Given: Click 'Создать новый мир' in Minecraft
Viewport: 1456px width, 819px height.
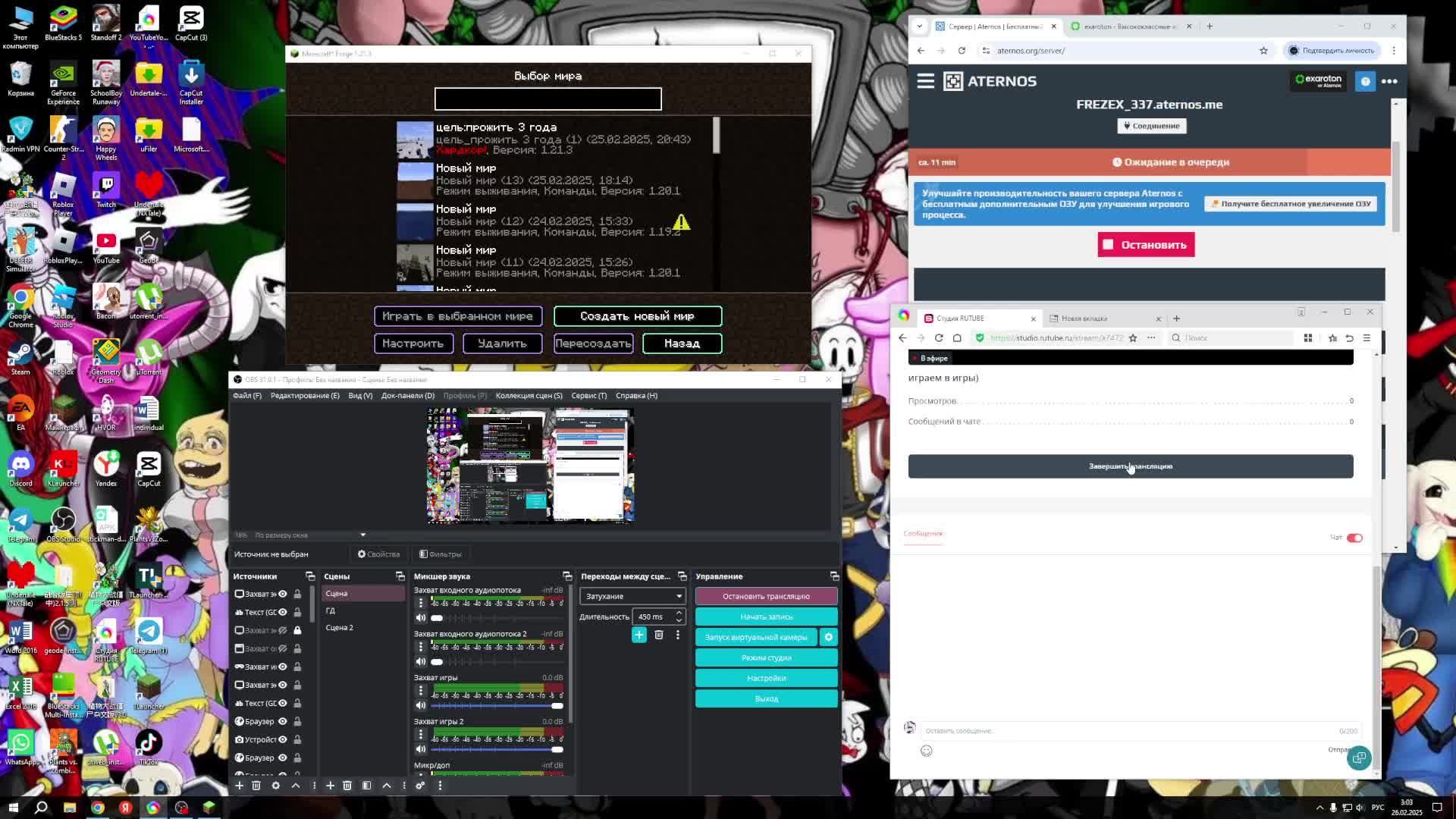Looking at the screenshot, I should 637,316.
